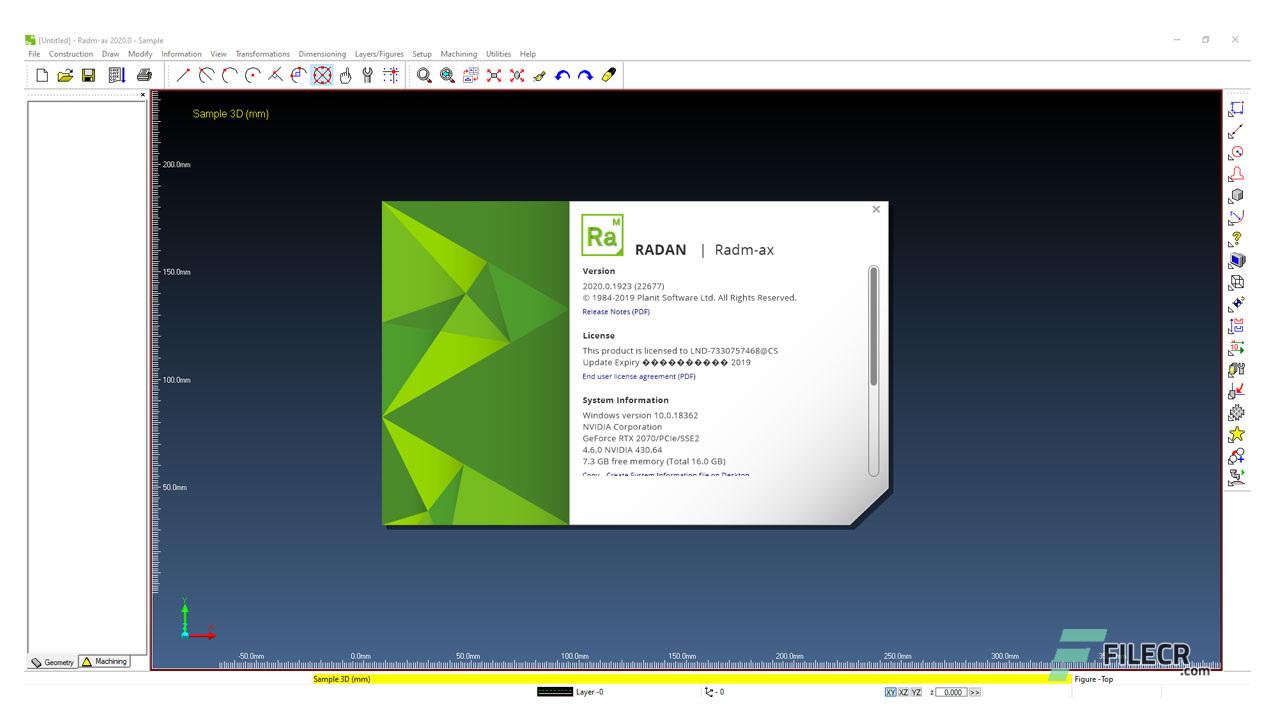Select the yellow eraser icon

pos(608,75)
